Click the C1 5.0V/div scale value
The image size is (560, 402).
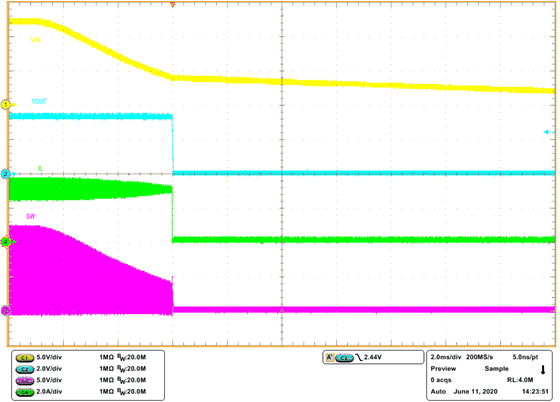tap(49, 357)
